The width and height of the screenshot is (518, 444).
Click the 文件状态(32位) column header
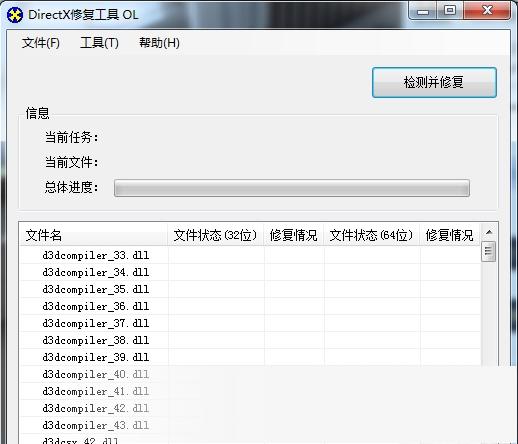pos(216,235)
